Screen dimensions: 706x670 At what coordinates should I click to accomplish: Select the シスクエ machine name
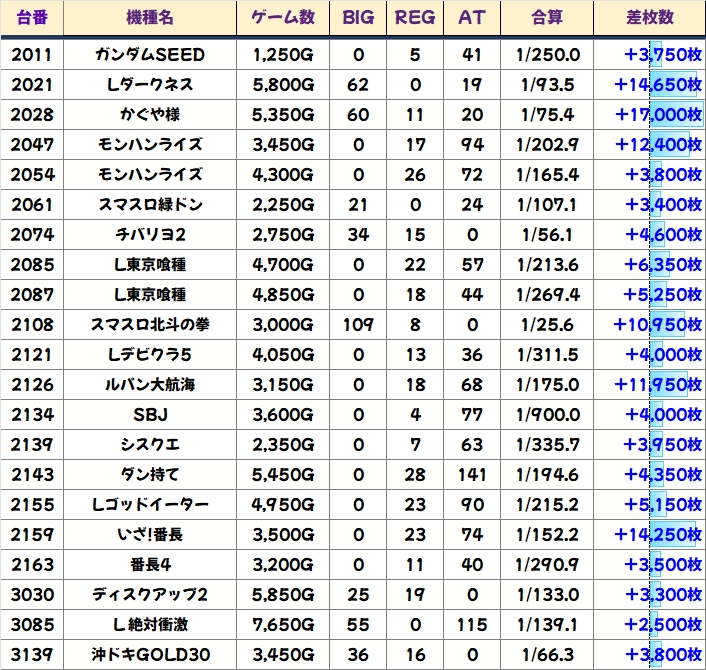pos(150,445)
